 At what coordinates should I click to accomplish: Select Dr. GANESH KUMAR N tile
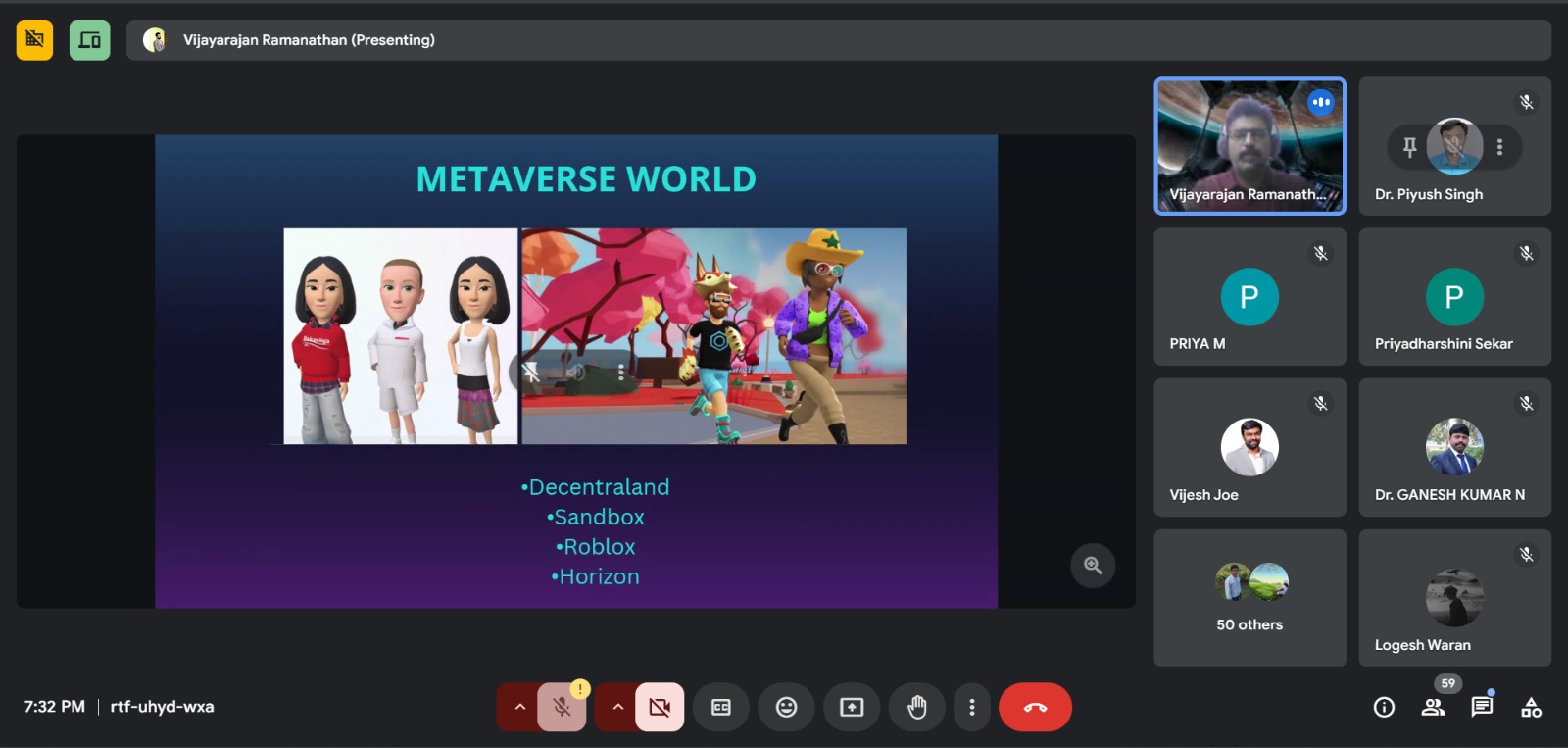pos(1454,447)
